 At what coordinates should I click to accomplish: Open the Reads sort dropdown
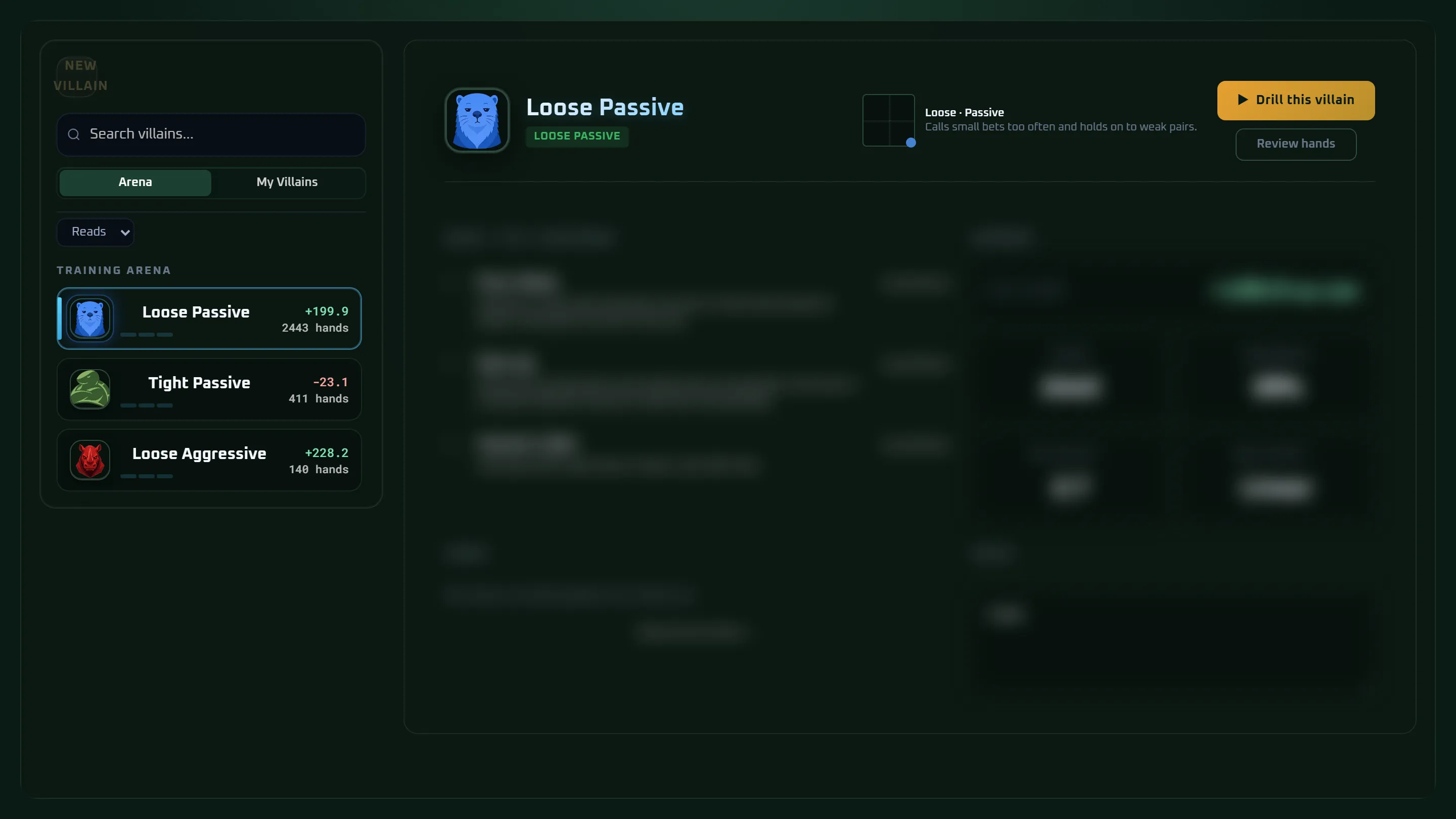click(x=96, y=233)
